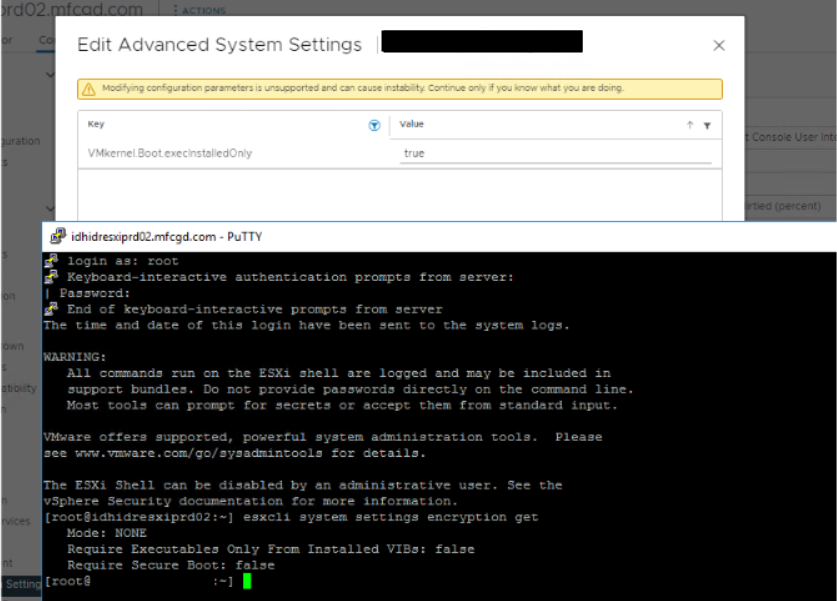837x601 pixels.
Task: Open the filter icon on the Value column
Action: tap(708, 125)
